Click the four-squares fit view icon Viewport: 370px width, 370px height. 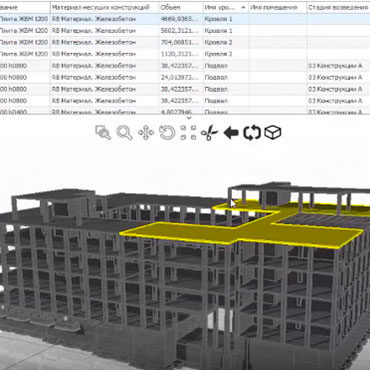click(x=188, y=132)
